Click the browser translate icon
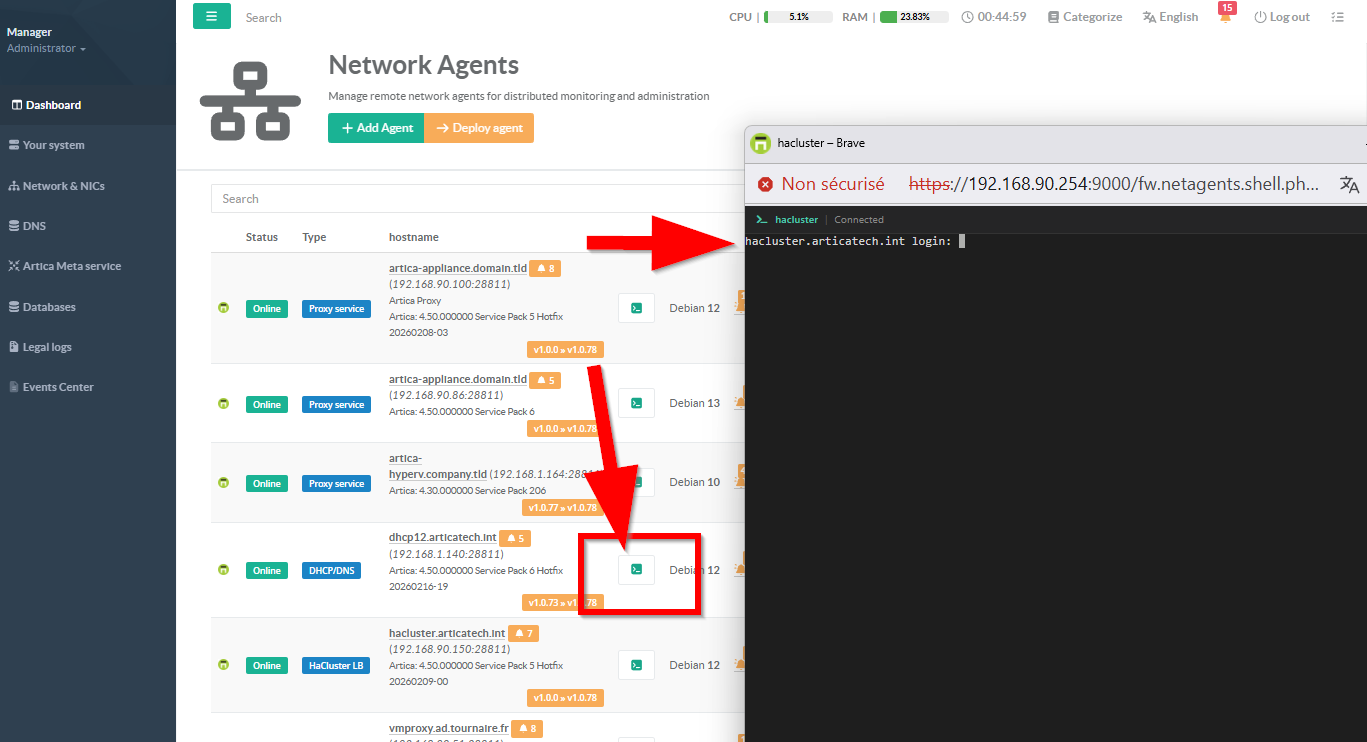This screenshot has height=742, width=1367. [x=1349, y=184]
